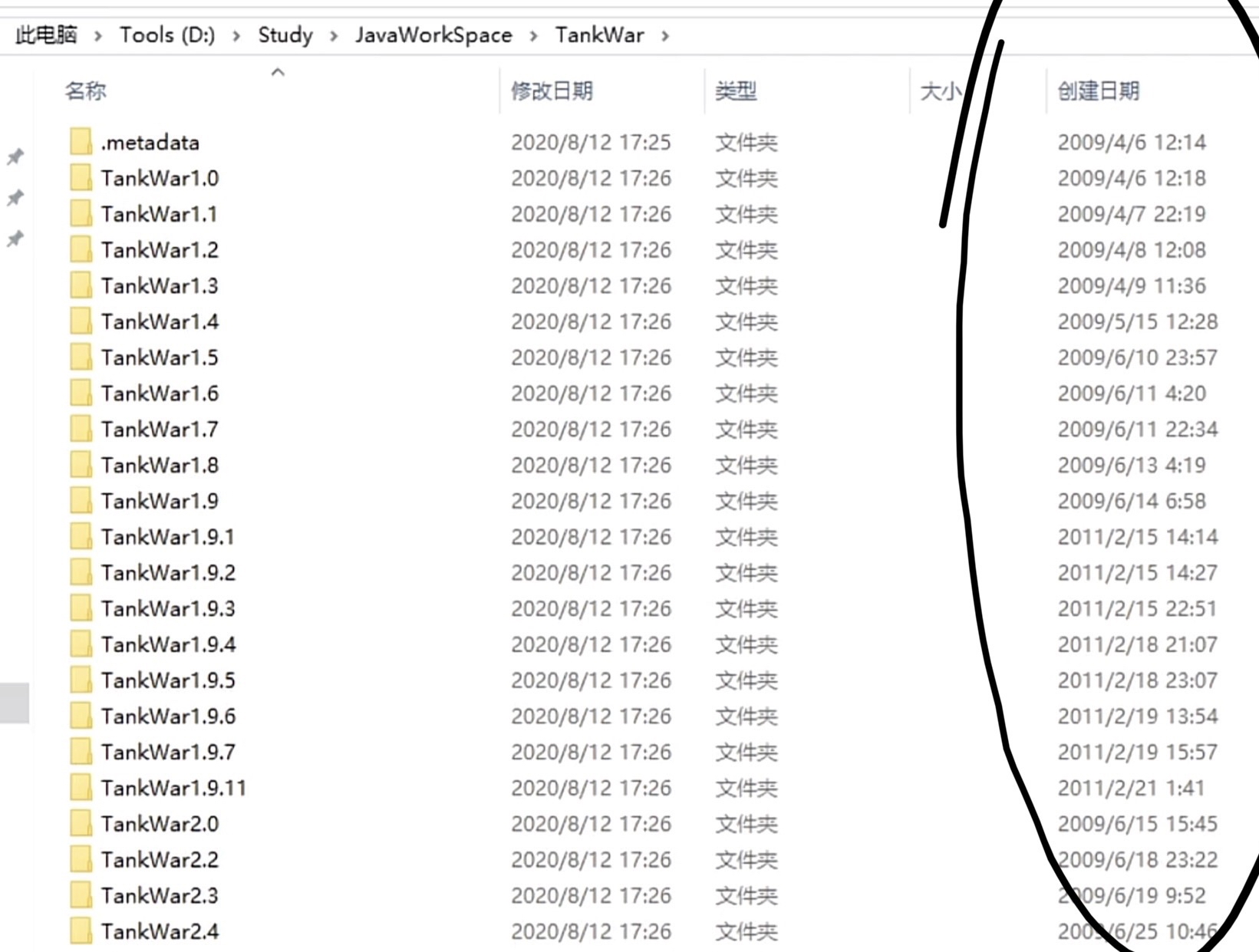Click creation date 2011/2/18 21:07
Viewport: 1259px width, 952px height.
[x=1138, y=644]
